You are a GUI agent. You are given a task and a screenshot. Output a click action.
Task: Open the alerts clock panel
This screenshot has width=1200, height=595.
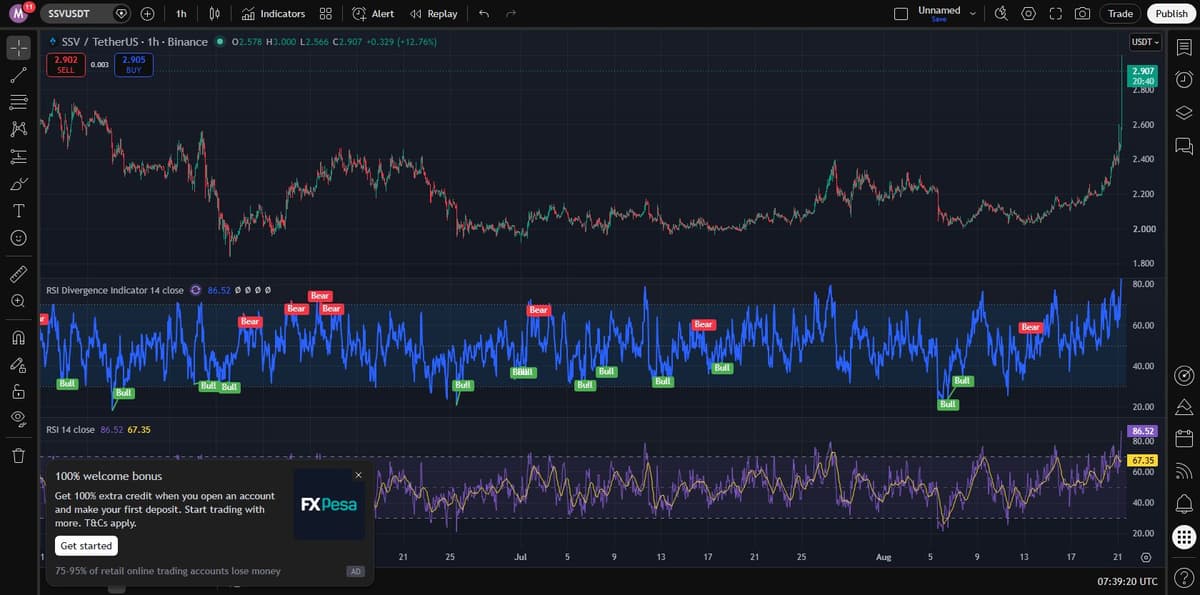tap(1184, 80)
